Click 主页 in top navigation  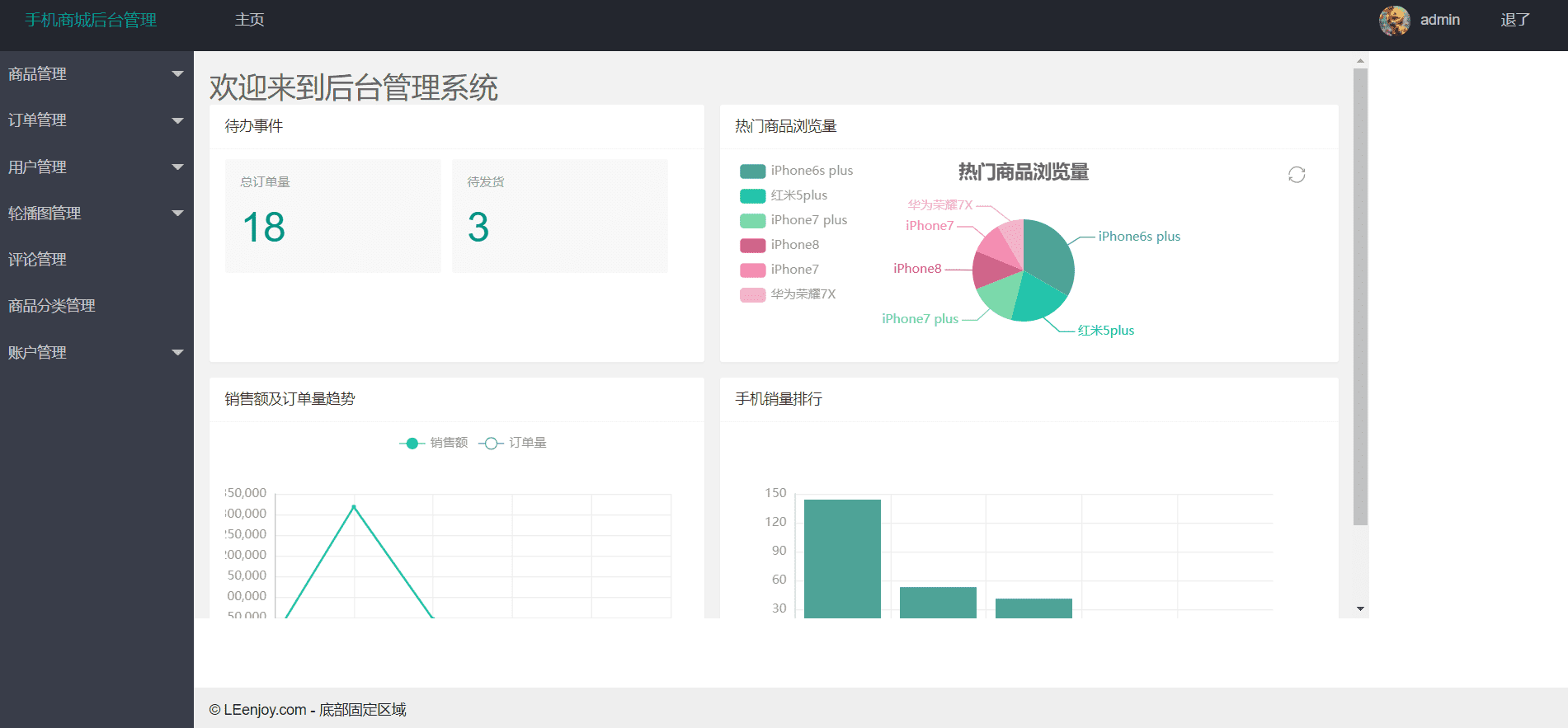tap(249, 20)
